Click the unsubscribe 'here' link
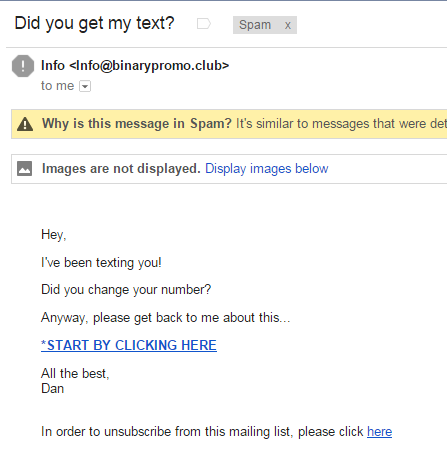 click(379, 432)
